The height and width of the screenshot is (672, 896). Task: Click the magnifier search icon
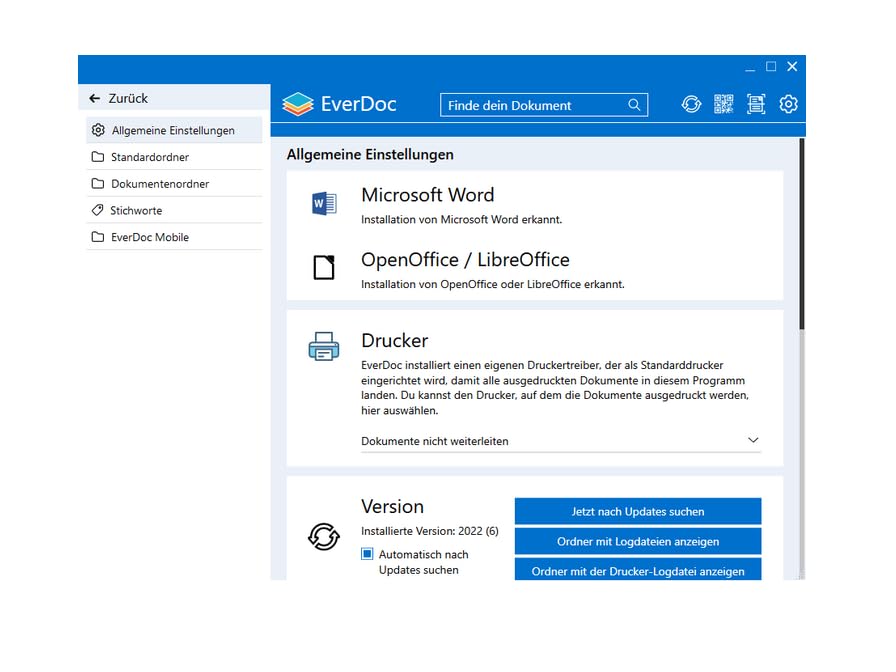tap(634, 105)
